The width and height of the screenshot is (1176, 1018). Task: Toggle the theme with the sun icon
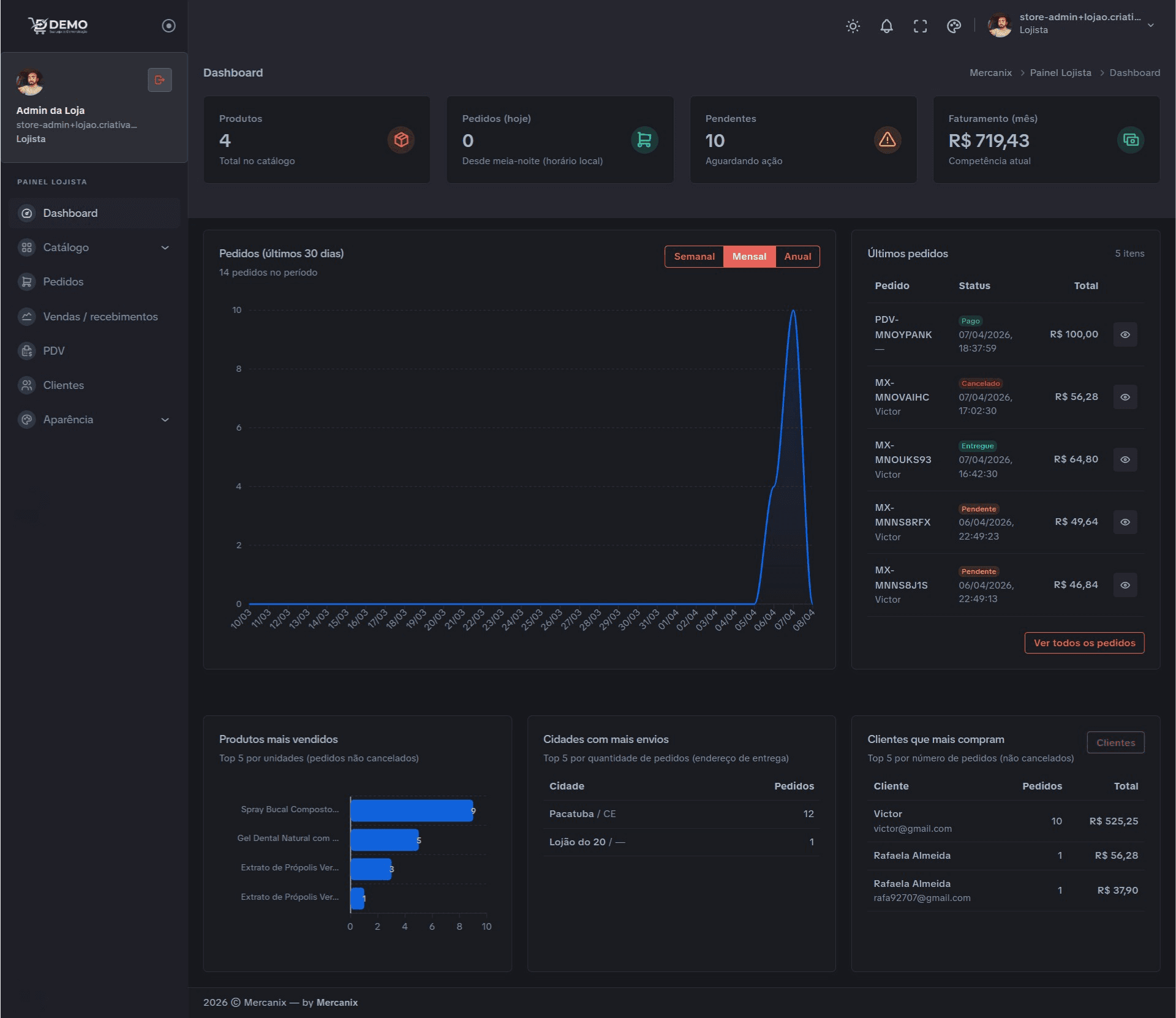(x=852, y=26)
